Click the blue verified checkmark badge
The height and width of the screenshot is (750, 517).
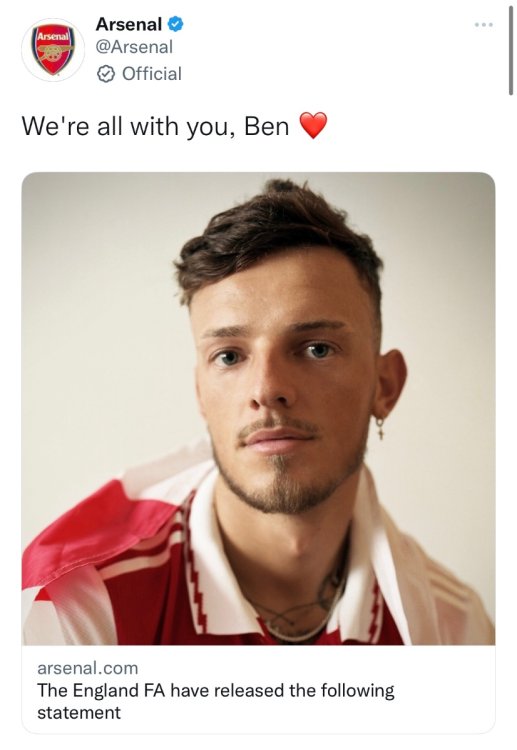pyautogui.click(x=176, y=24)
